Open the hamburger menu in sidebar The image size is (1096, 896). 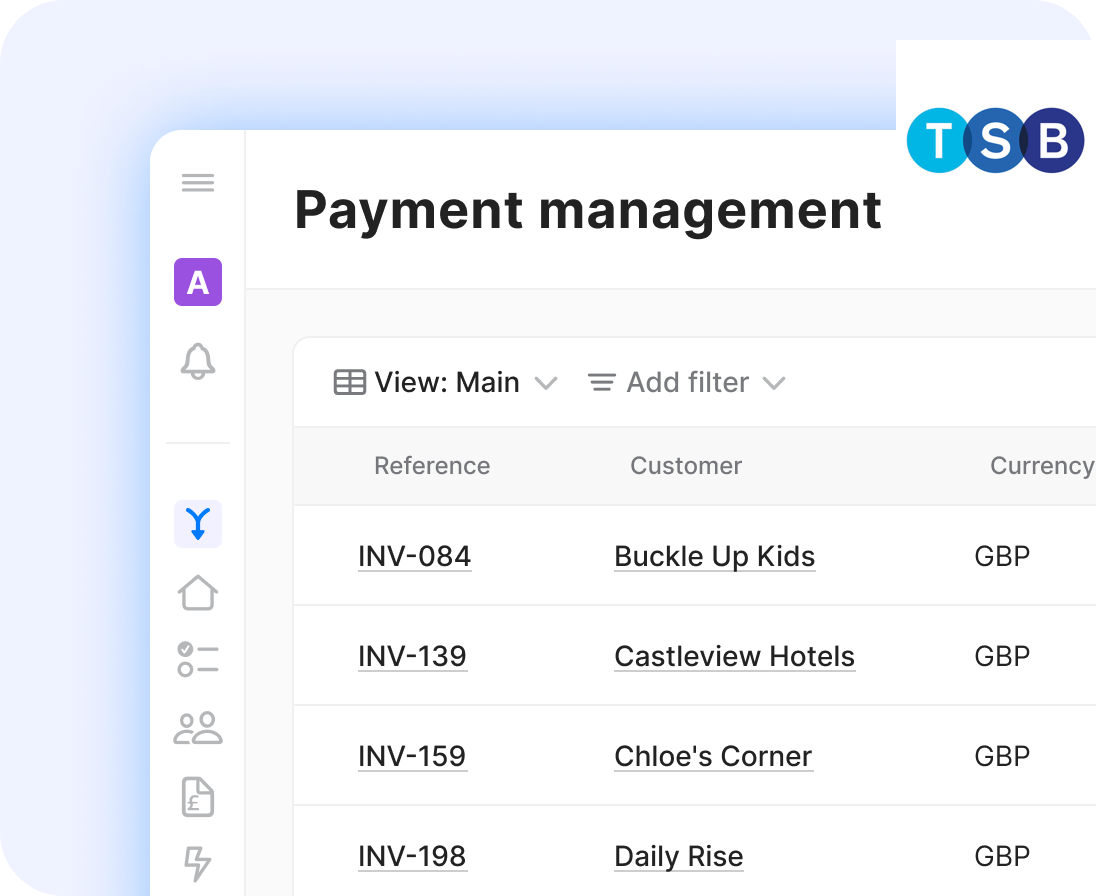[198, 183]
